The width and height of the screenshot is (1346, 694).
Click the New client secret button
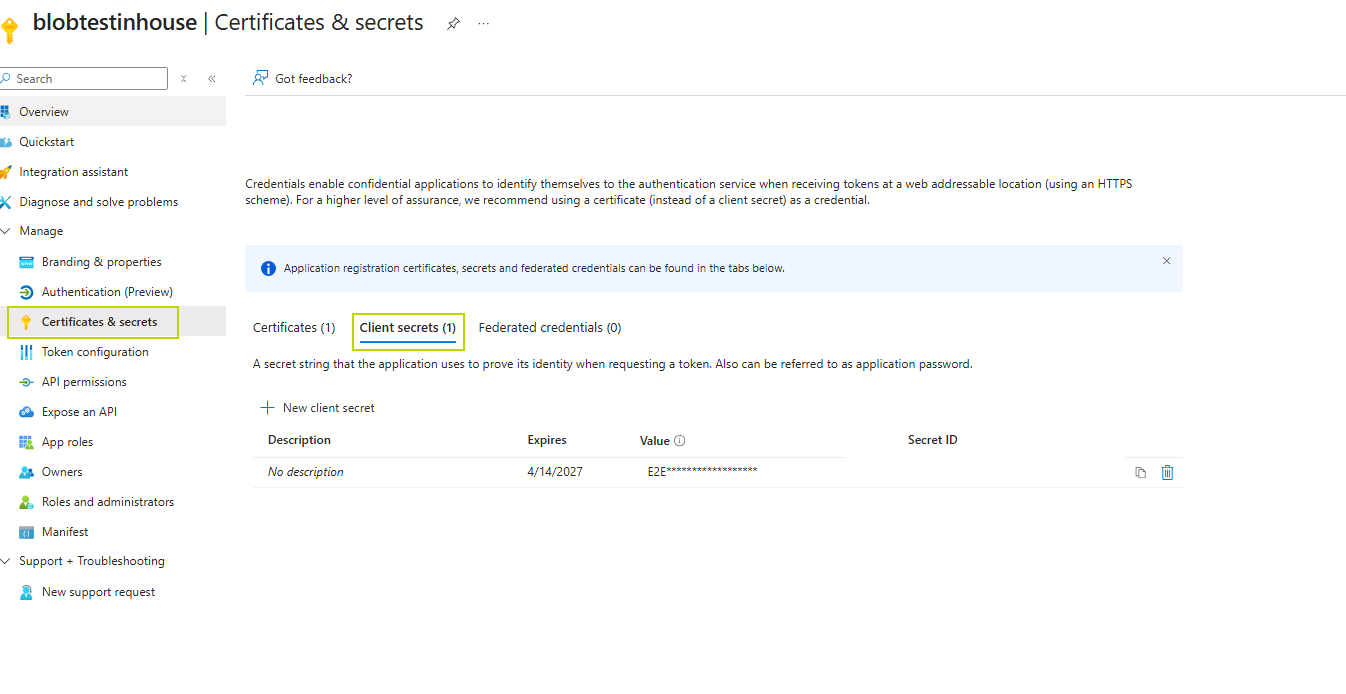click(x=318, y=408)
